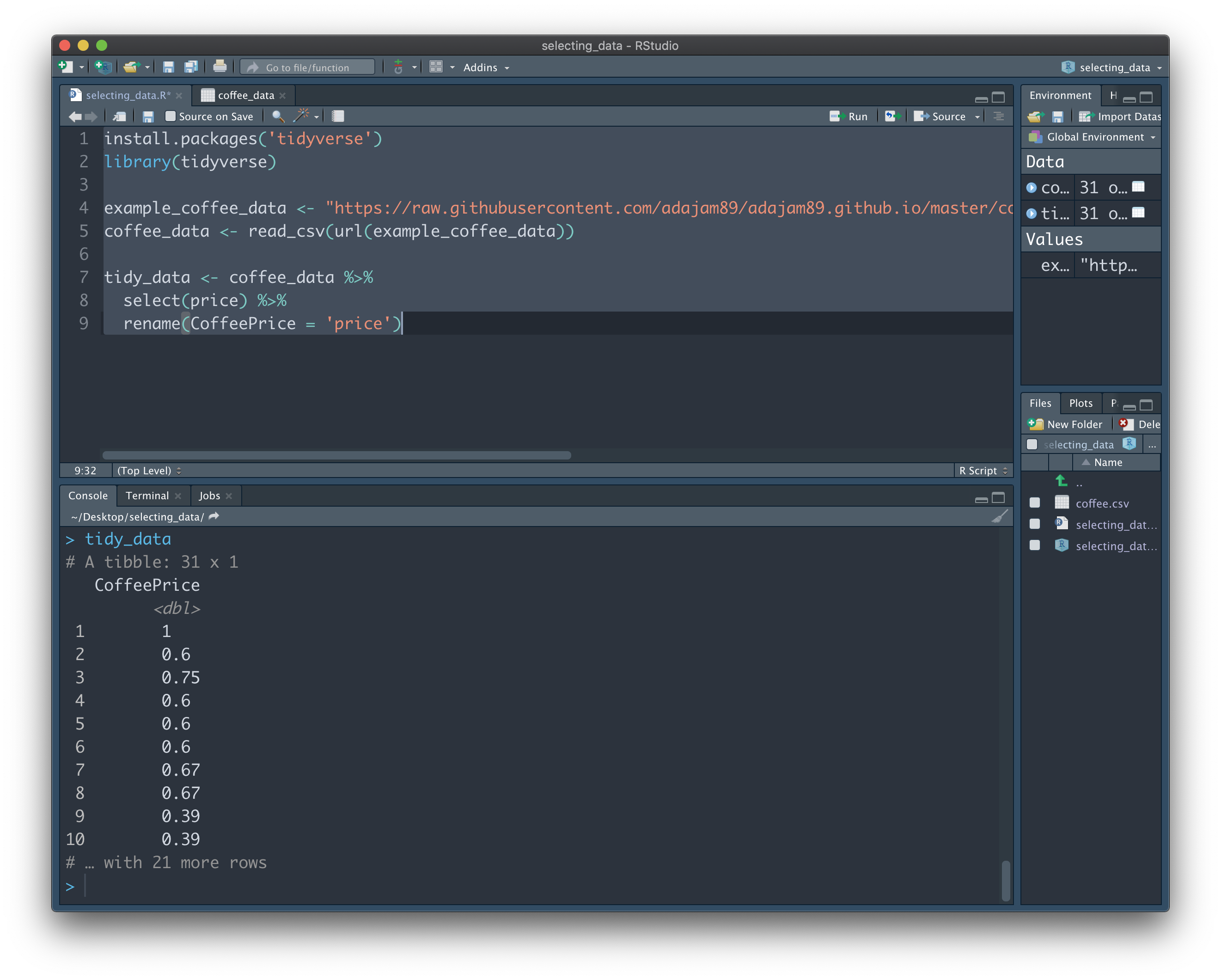
Task: Click the console vertical scrollbar
Action: click(x=1005, y=880)
